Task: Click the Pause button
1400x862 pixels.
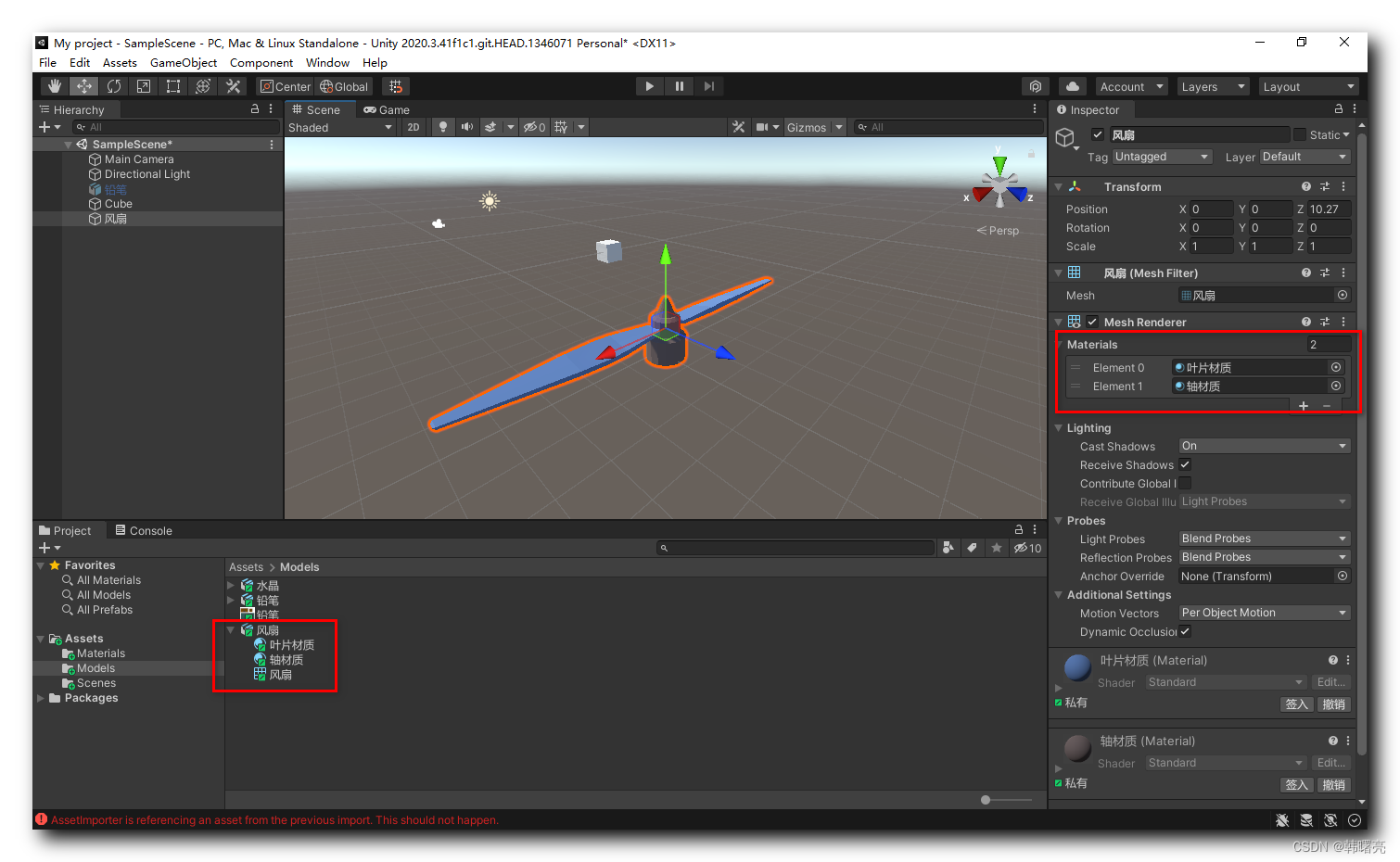Action: tap(680, 86)
